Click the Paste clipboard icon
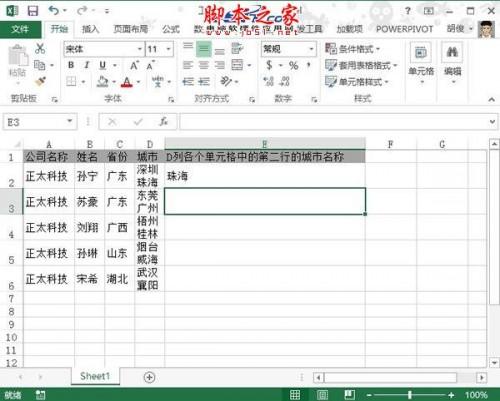500x401 pixels. 18,56
